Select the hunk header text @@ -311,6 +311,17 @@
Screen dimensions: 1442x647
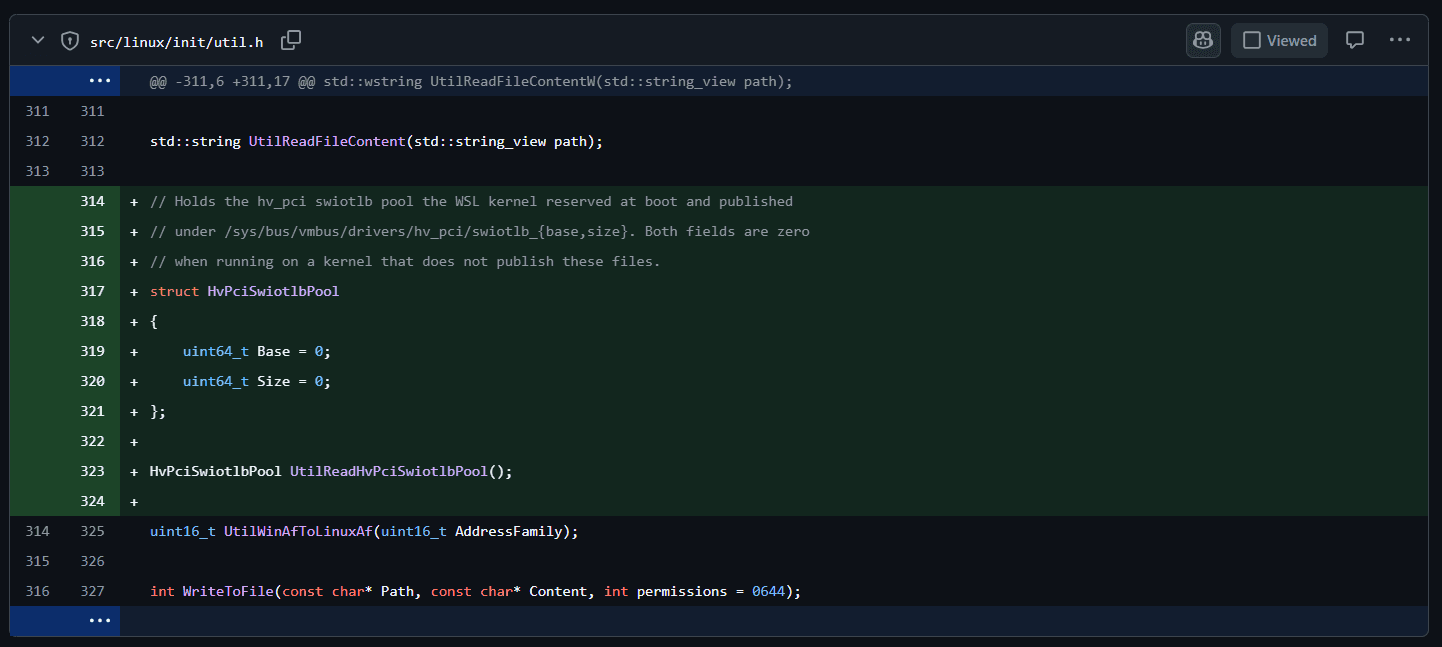tap(232, 81)
